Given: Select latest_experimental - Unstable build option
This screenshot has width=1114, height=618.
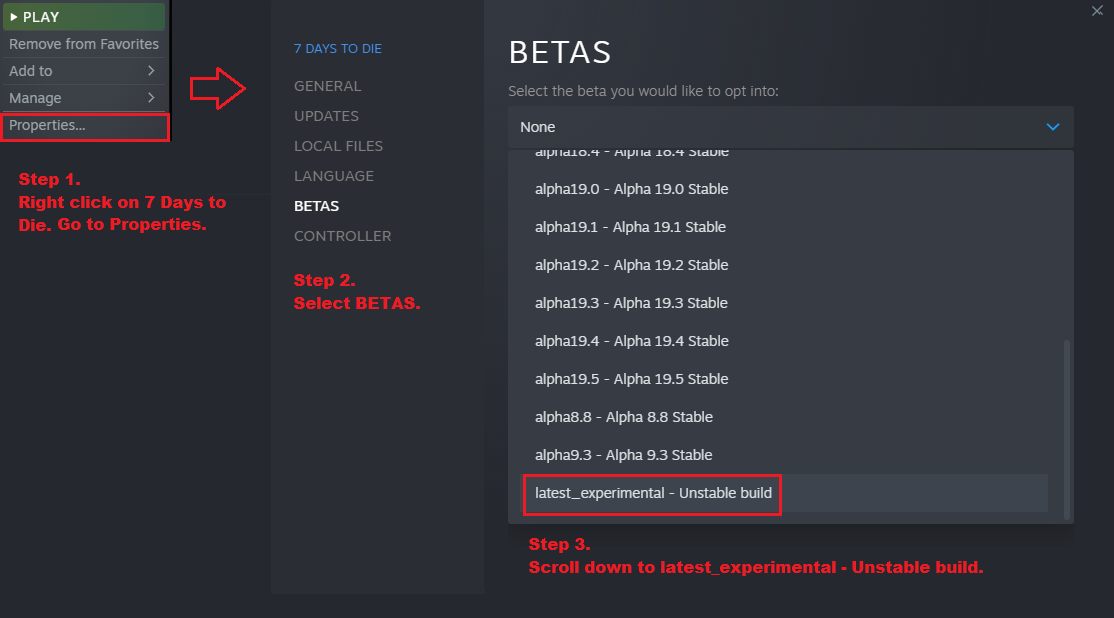Looking at the screenshot, I should coord(653,493).
